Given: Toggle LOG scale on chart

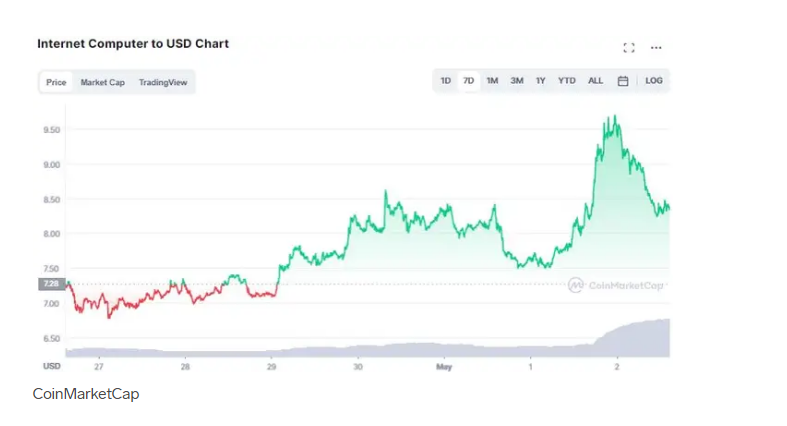Looking at the screenshot, I should pos(653,81).
